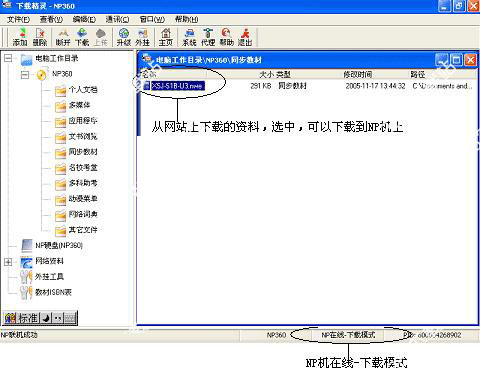482x371 pixels.
Task: Maximize the inner 同步教材 child window
Action: pos(456,60)
